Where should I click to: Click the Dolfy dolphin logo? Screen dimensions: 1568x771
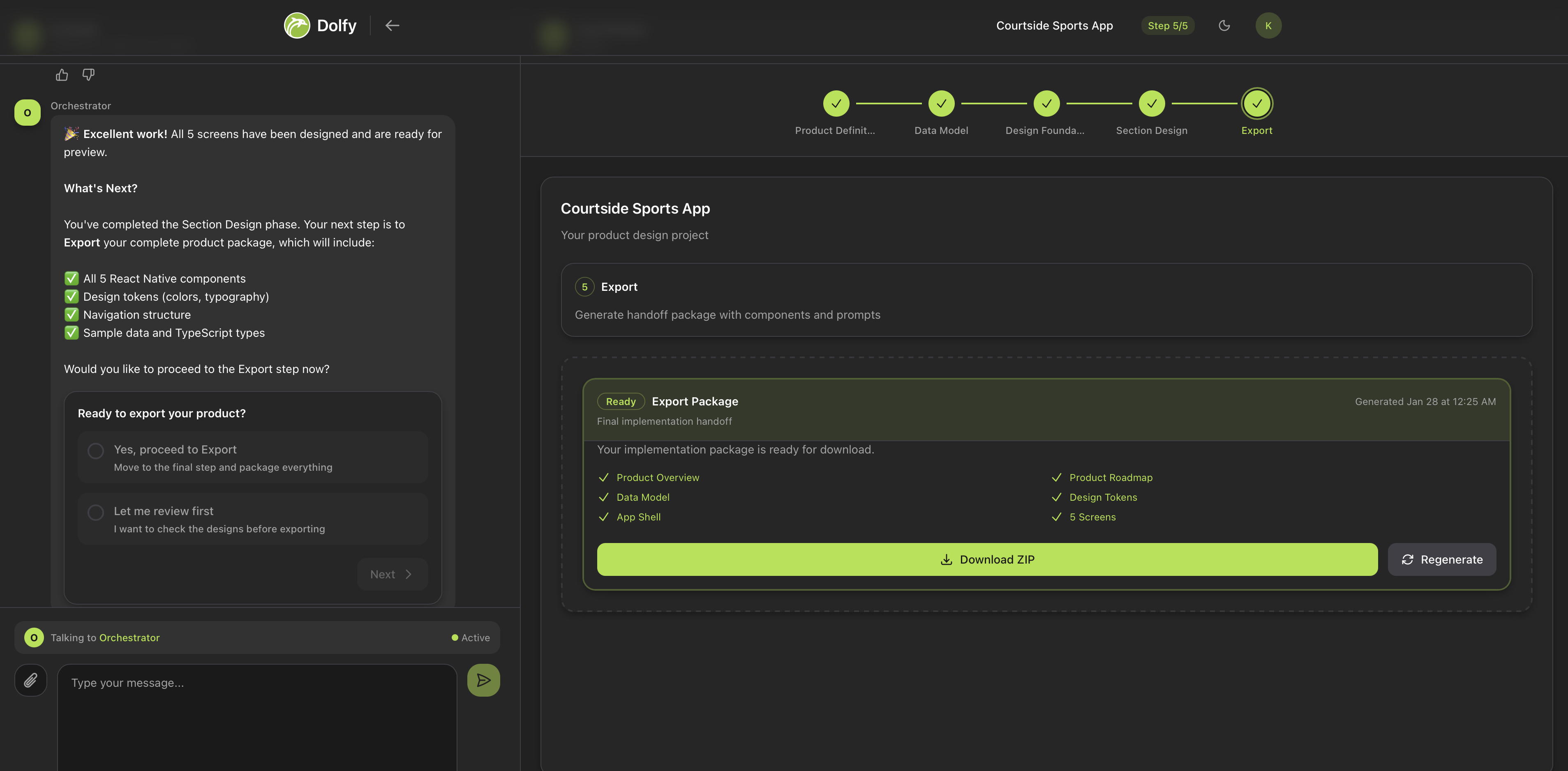tap(298, 25)
